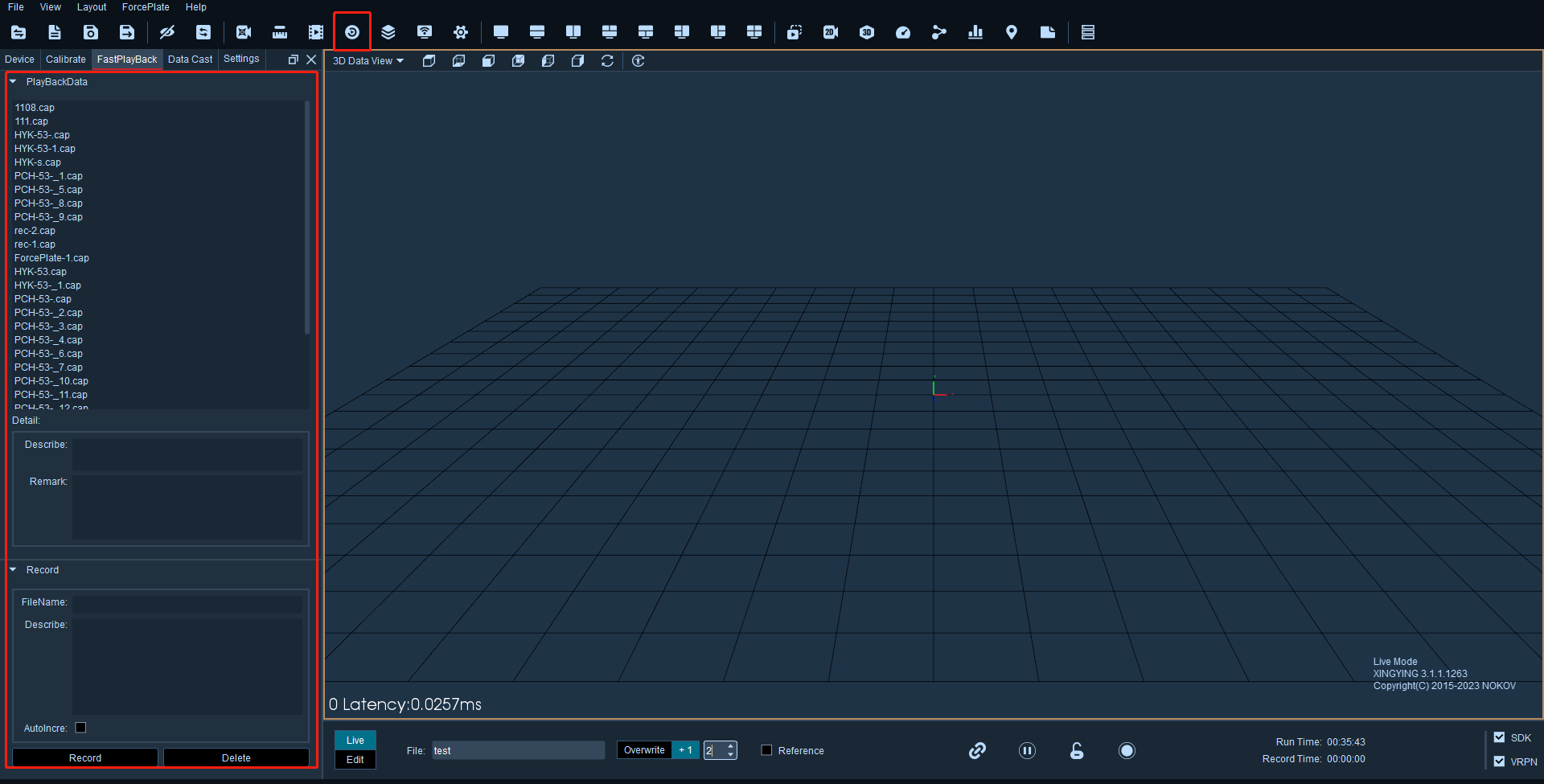Toggle the Reference checkbox

(x=766, y=750)
